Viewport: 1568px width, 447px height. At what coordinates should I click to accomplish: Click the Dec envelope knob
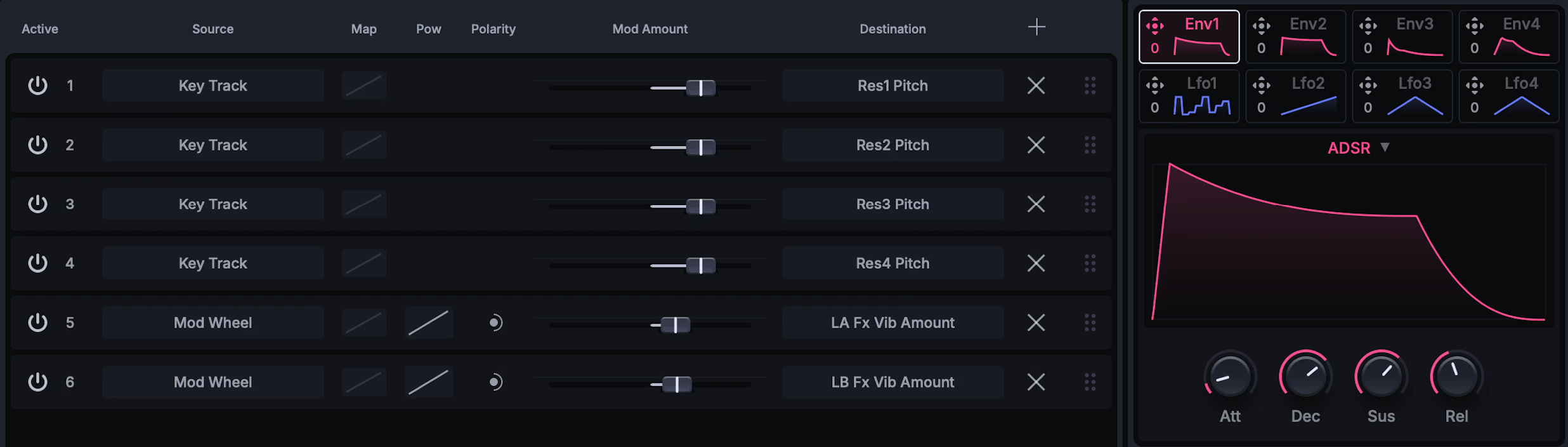[1305, 376]
